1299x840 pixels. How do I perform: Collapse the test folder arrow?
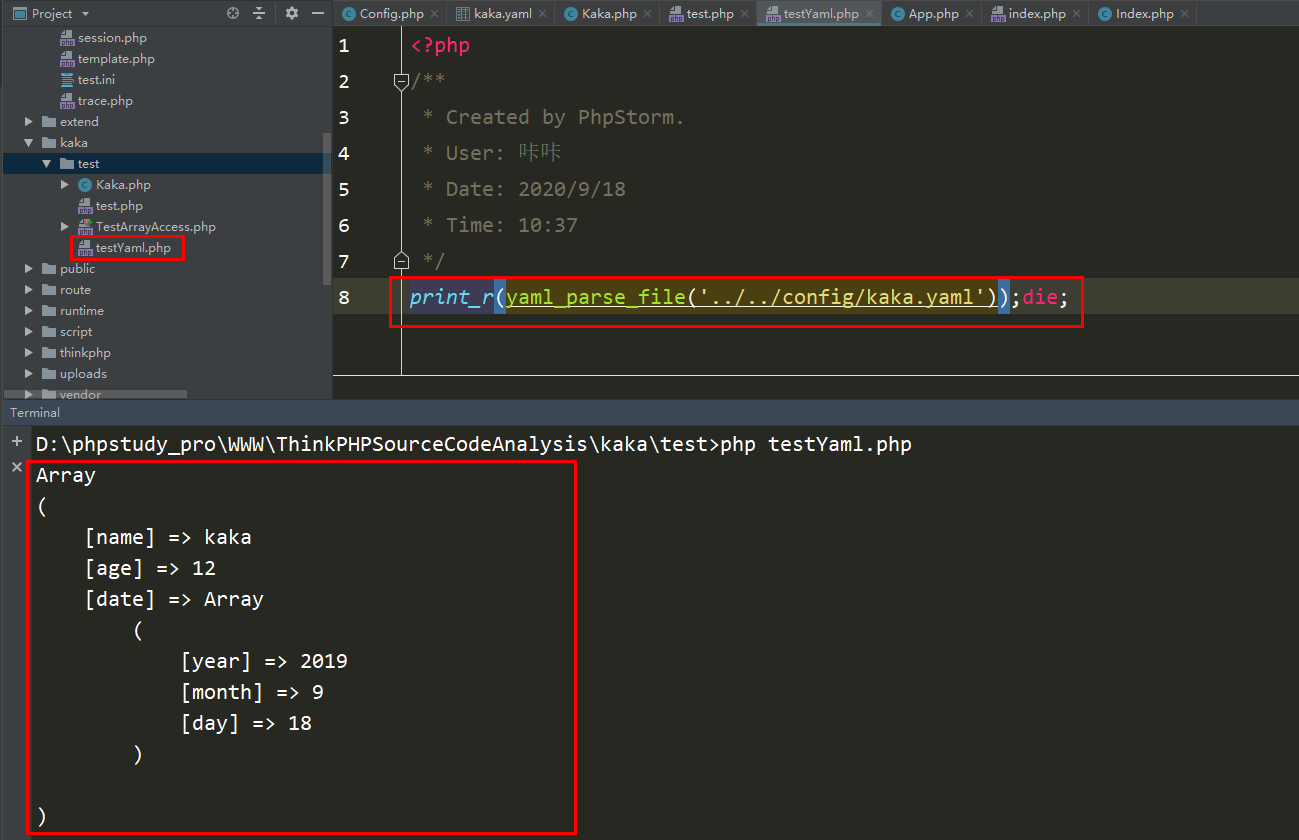pos(47,164)
